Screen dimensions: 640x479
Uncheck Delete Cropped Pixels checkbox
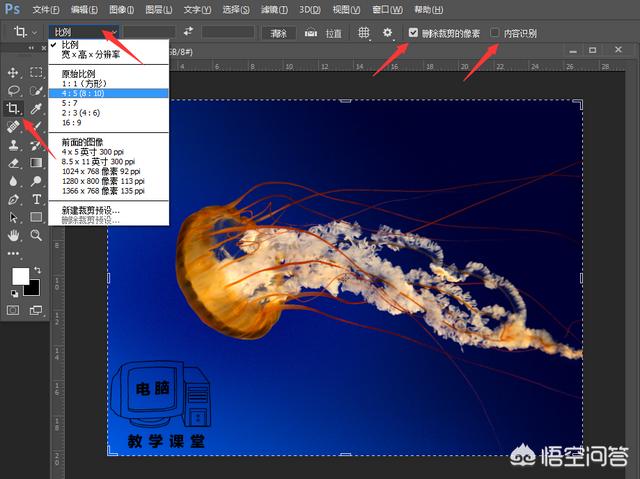pos(413,32)
